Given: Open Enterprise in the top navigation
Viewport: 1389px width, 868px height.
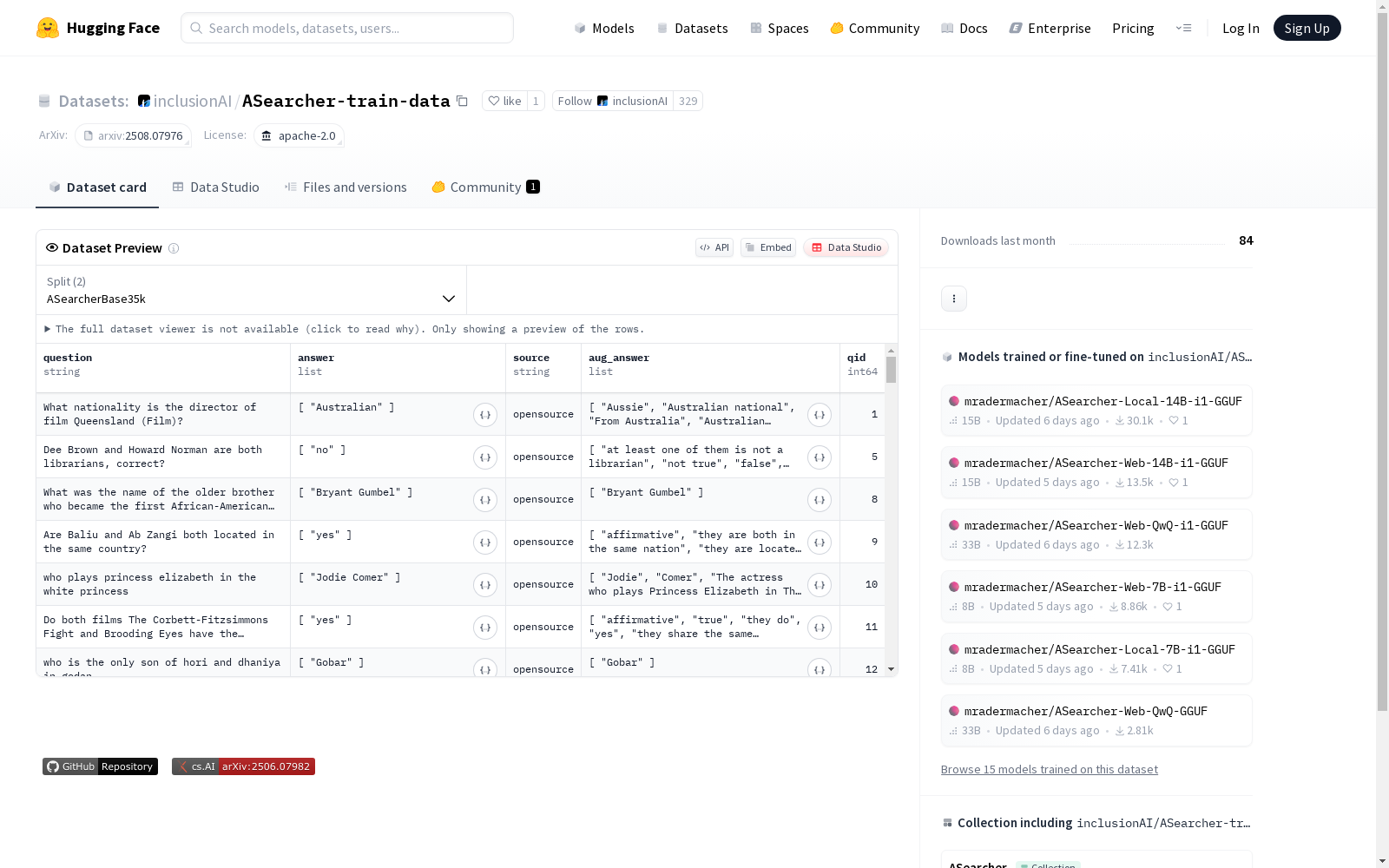Looking at the screenshot, I should (x=1050, y=28).
